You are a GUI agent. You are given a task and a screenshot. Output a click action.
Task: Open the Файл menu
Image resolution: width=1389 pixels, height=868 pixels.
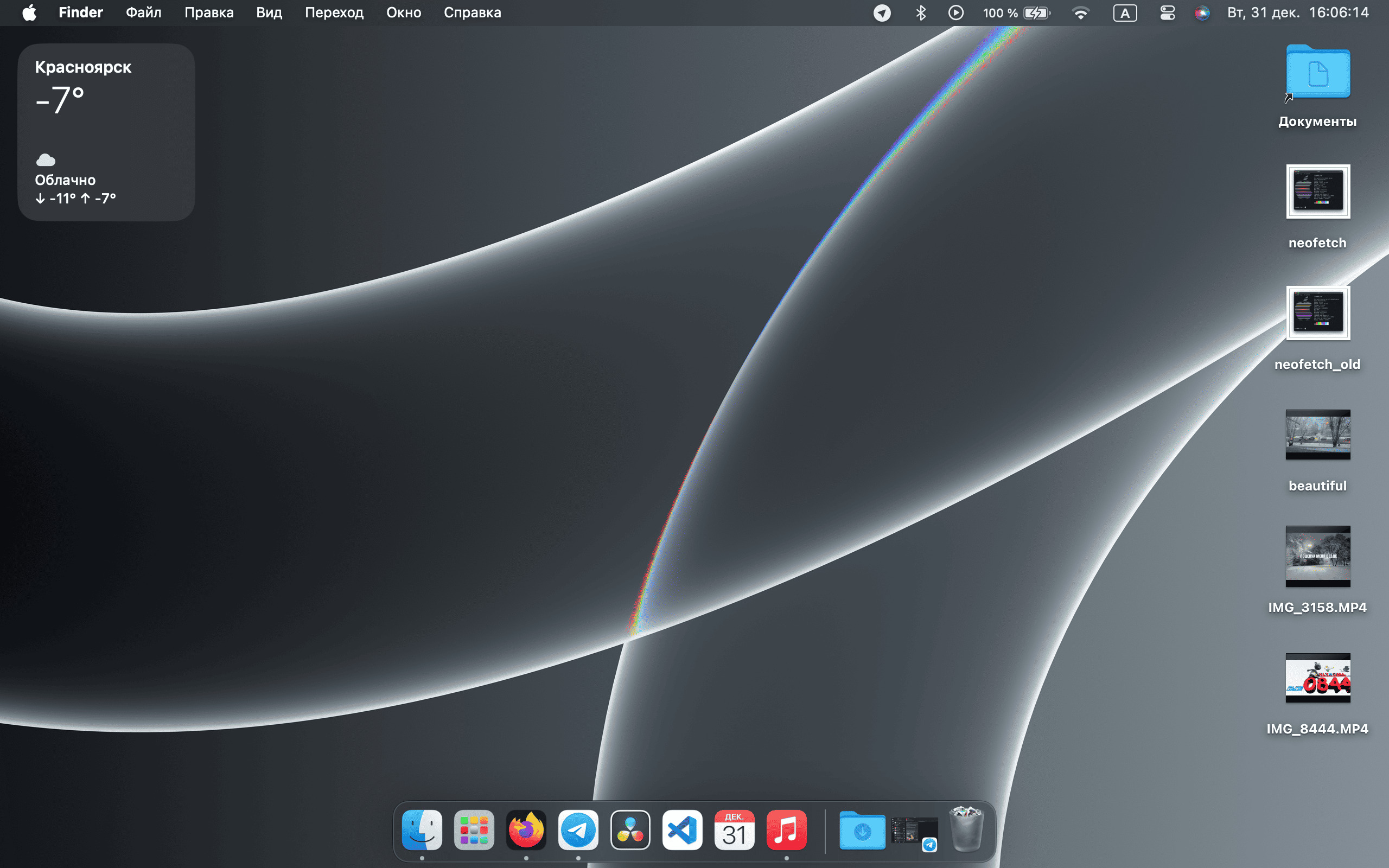tap(143, 12)
